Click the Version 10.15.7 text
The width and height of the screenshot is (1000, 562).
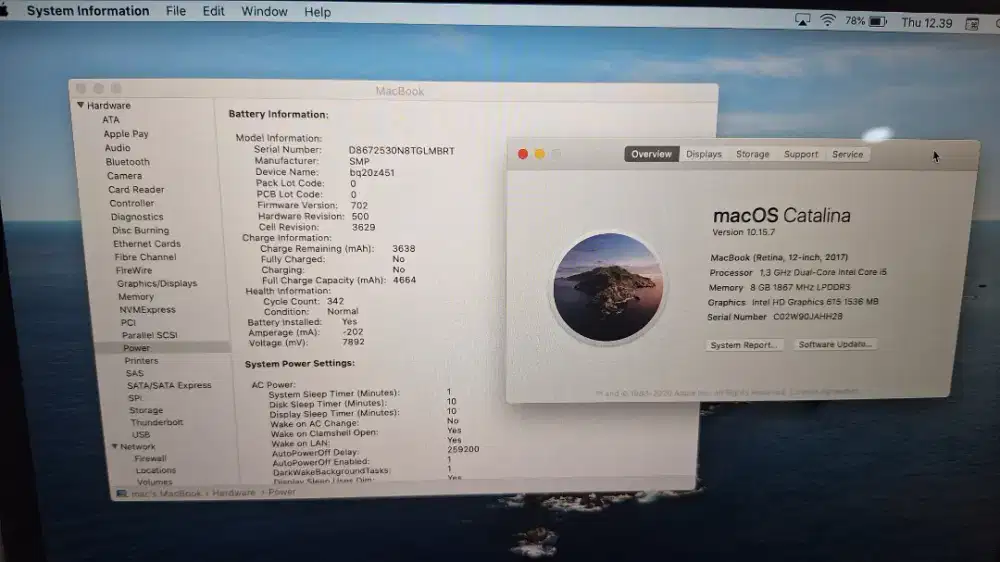click(x=744, y=232)
